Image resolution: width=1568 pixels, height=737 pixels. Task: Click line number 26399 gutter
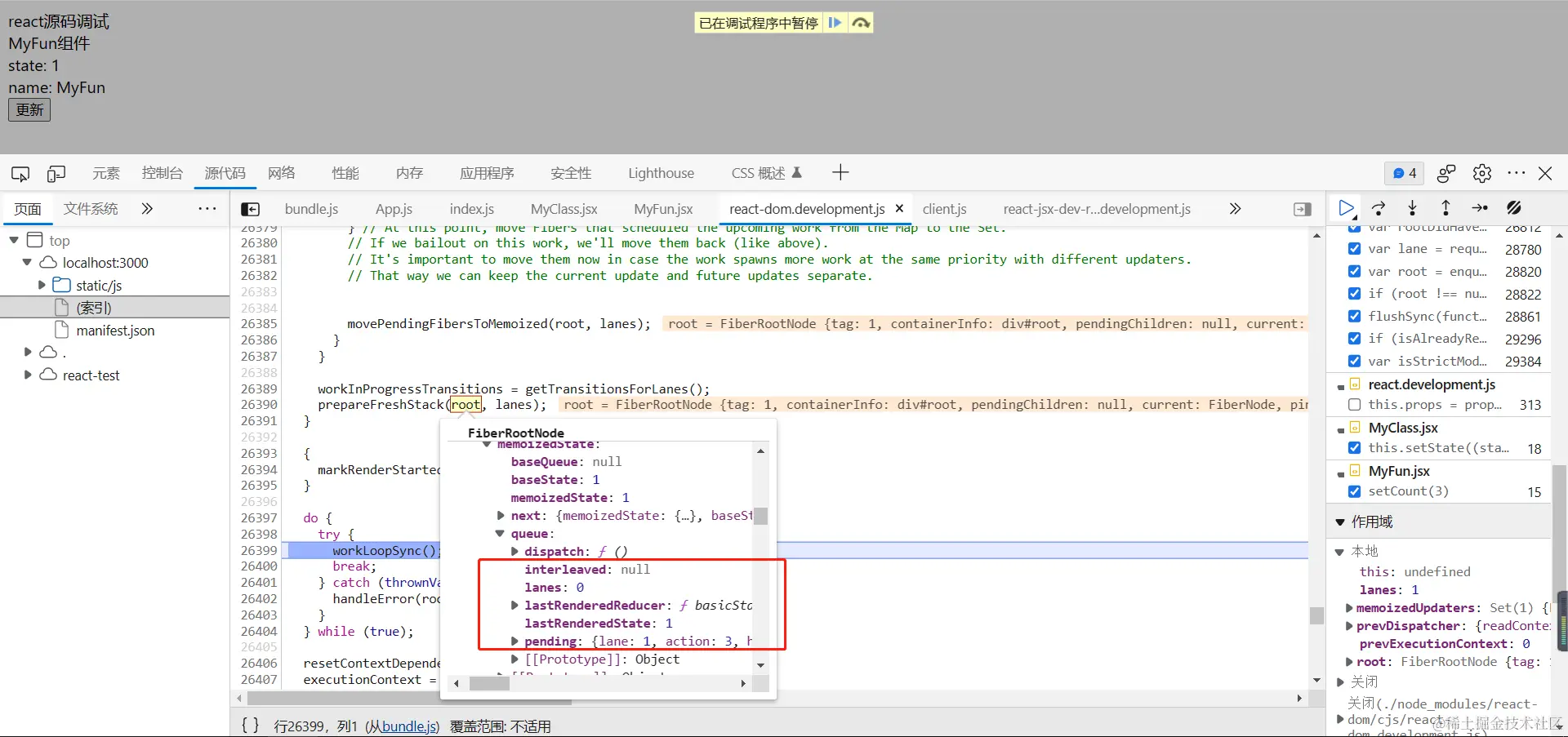(x=259, y=551)
